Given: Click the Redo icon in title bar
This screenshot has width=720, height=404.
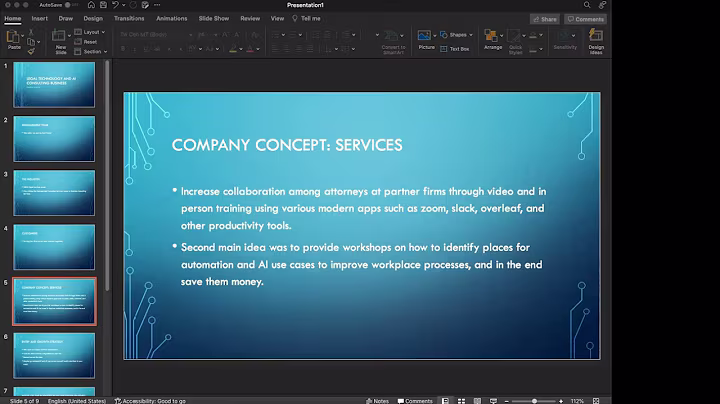Looking at the screenshot, I should pyautogui.click(x=133, y=5).
